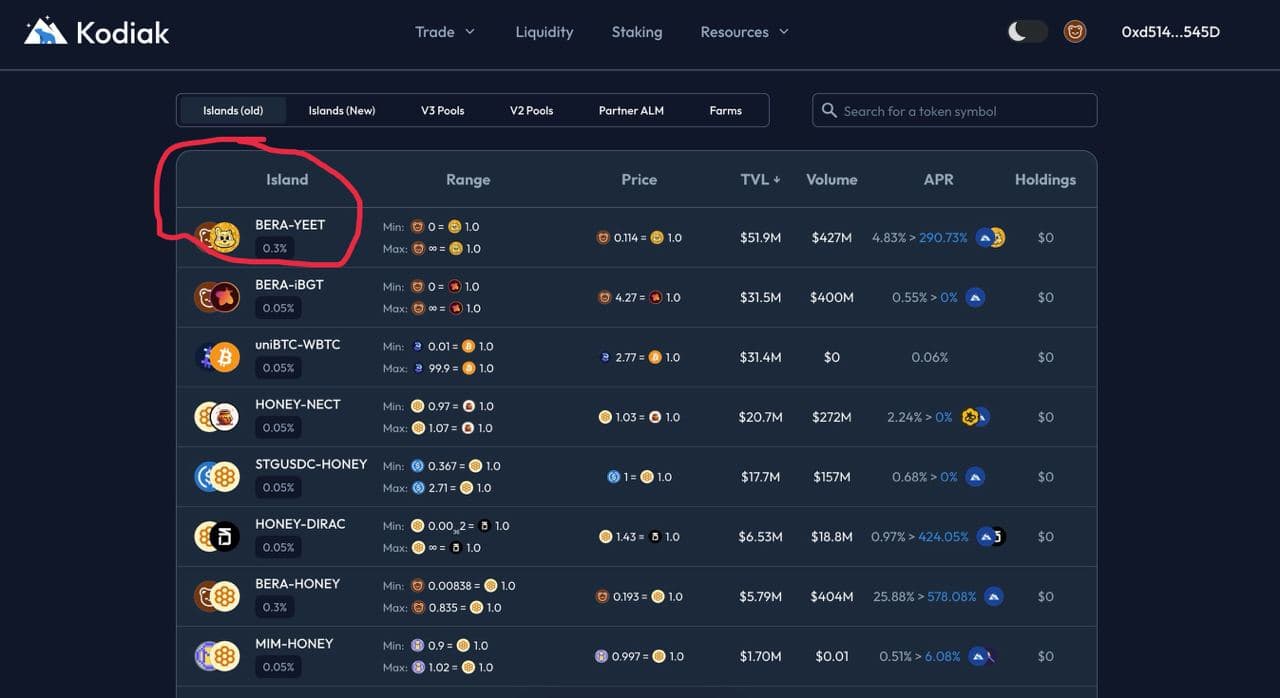Click the 0.3% fee badge under BERA-YEET
This screenshot has height=698, width=1280.
click(x=275, y=248)
